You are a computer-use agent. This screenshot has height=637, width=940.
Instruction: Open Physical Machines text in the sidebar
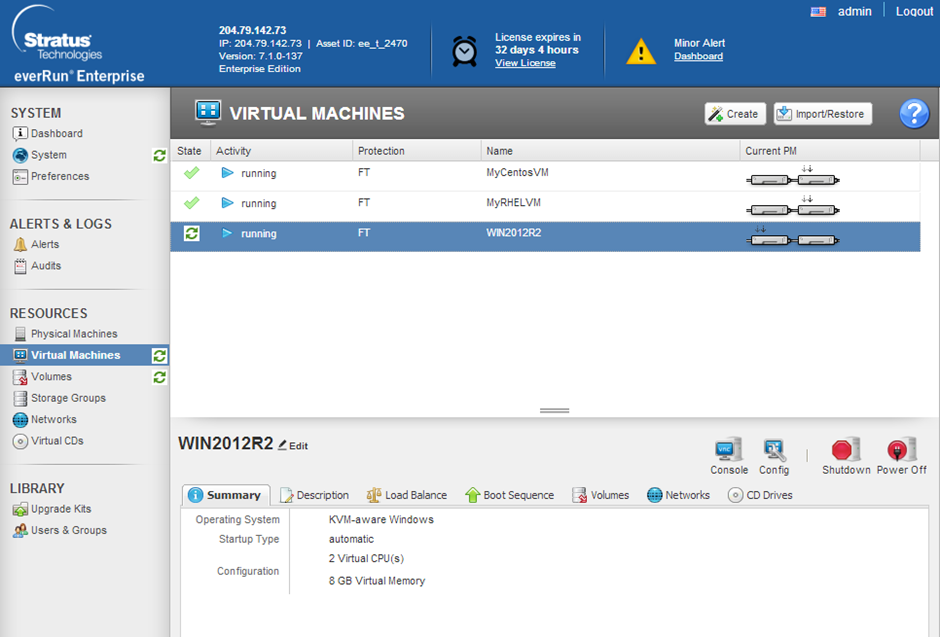pyautogui.click(x=74, y=334)
